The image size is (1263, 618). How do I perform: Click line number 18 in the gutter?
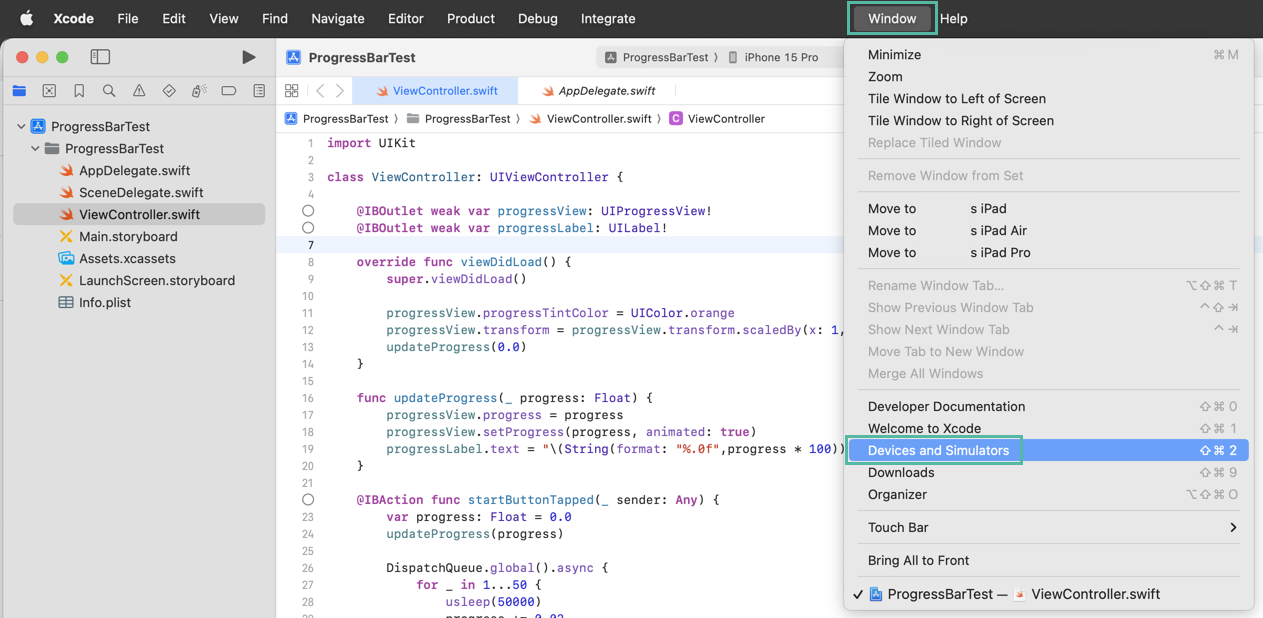click(x=309, y=432)
